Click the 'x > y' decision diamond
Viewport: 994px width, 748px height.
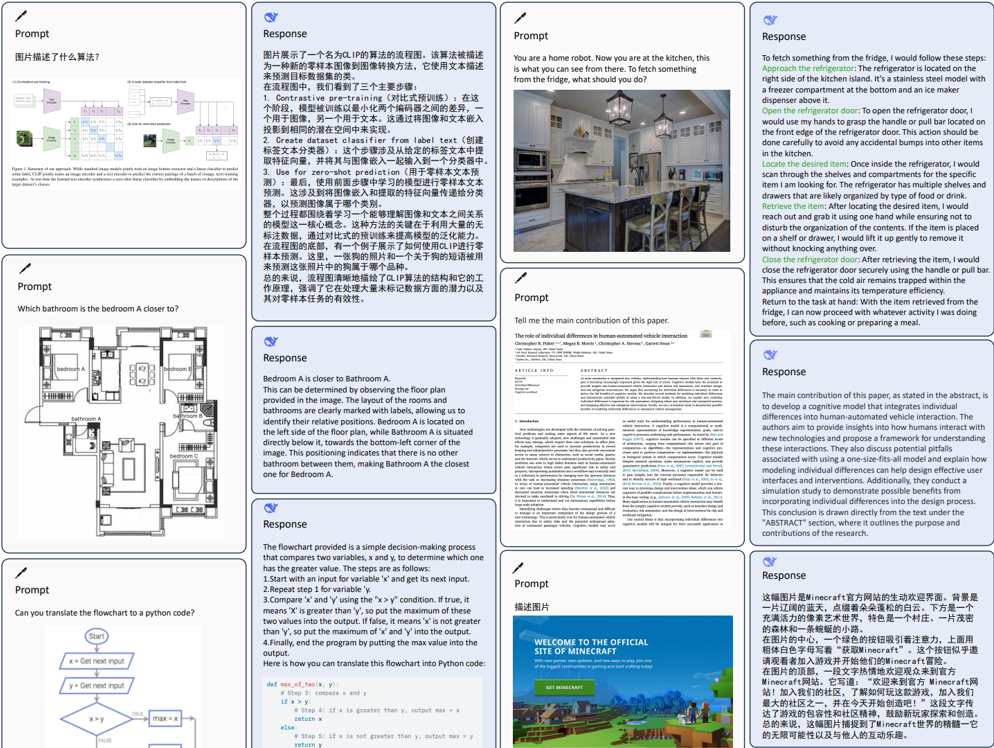point(96,719)
